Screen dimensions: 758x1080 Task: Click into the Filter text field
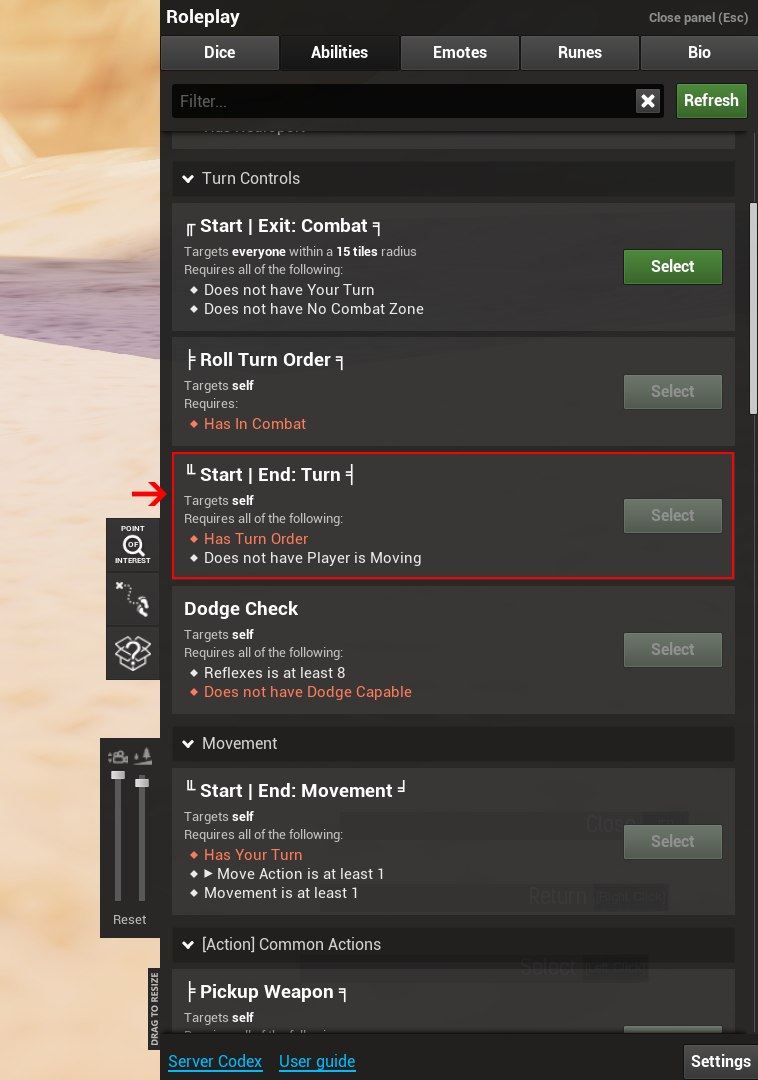click(400, 101)
